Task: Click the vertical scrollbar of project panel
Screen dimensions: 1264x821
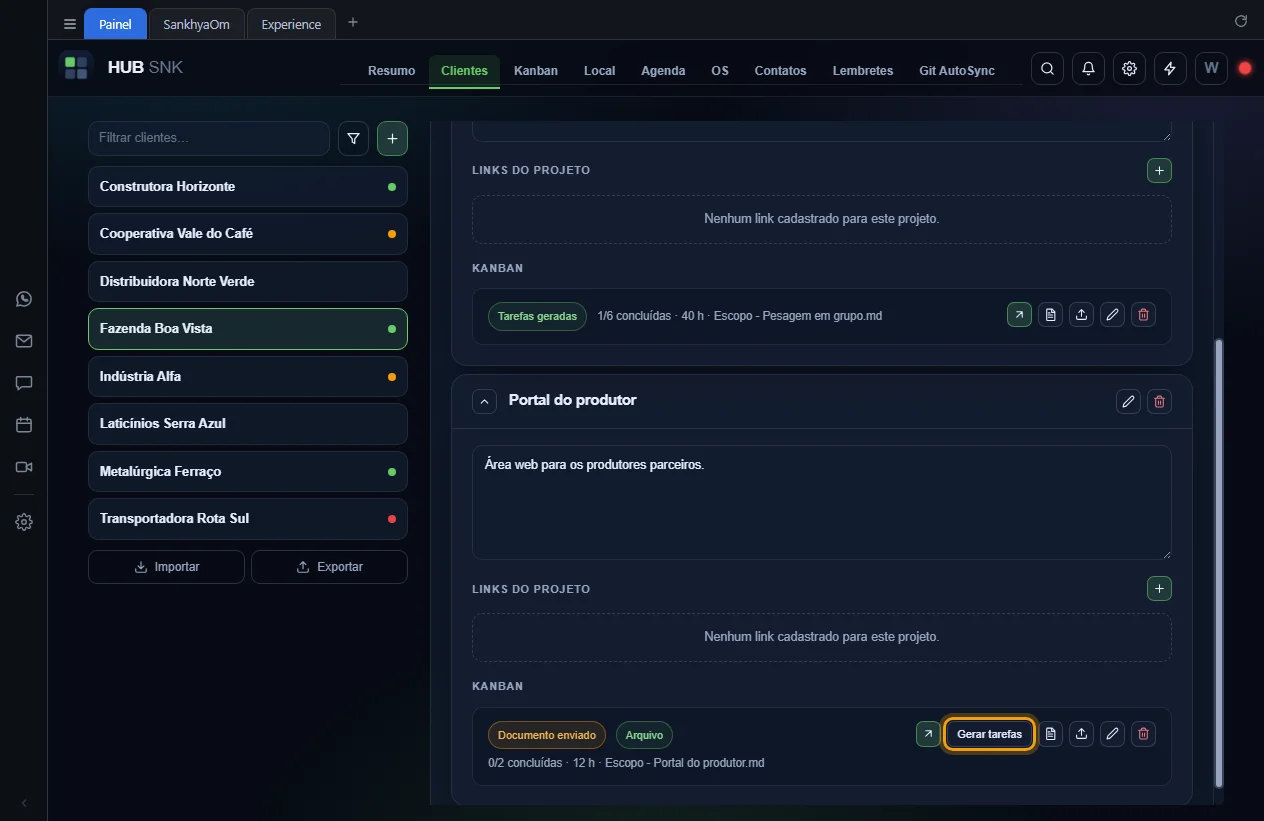Action: click(x=1217, y=561)
